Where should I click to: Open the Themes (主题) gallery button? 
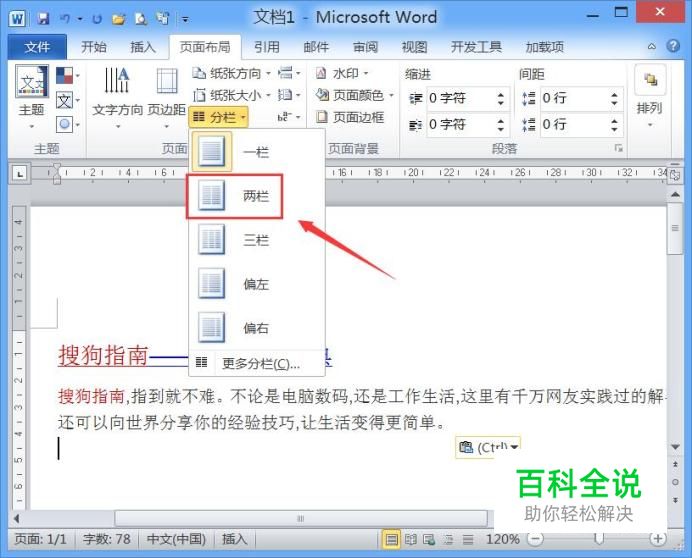pos(31,97)
